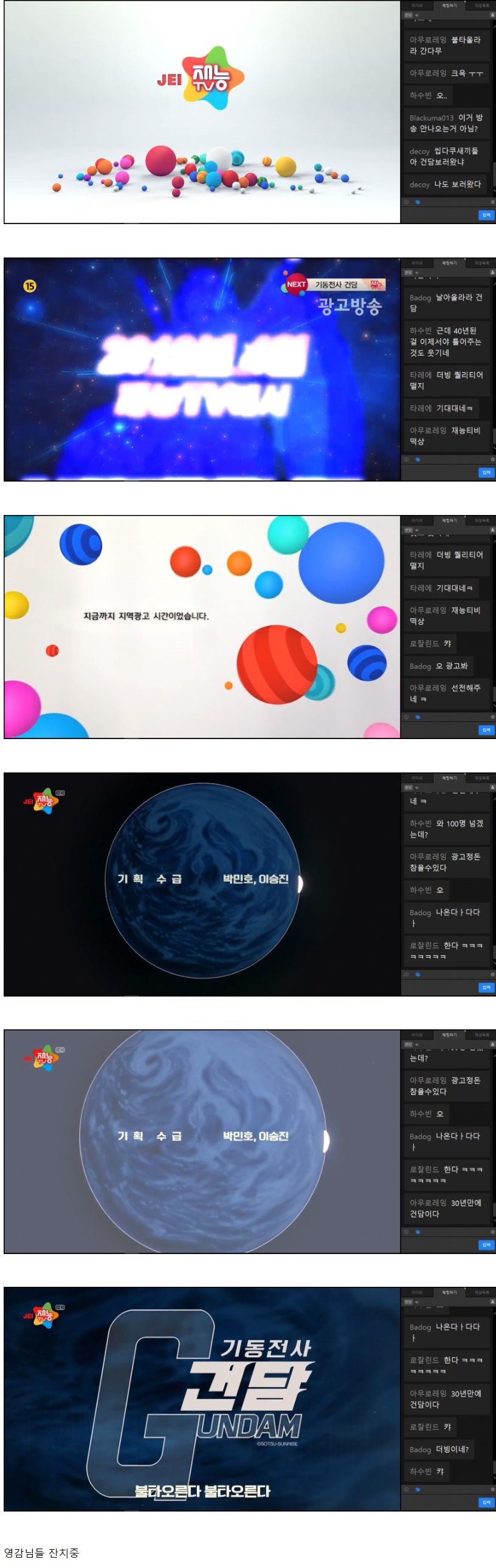496x1568 pixels.
Task: Click the 입력 button in the 광고방송 screenshot's chat
Action: tap(486, 472)
